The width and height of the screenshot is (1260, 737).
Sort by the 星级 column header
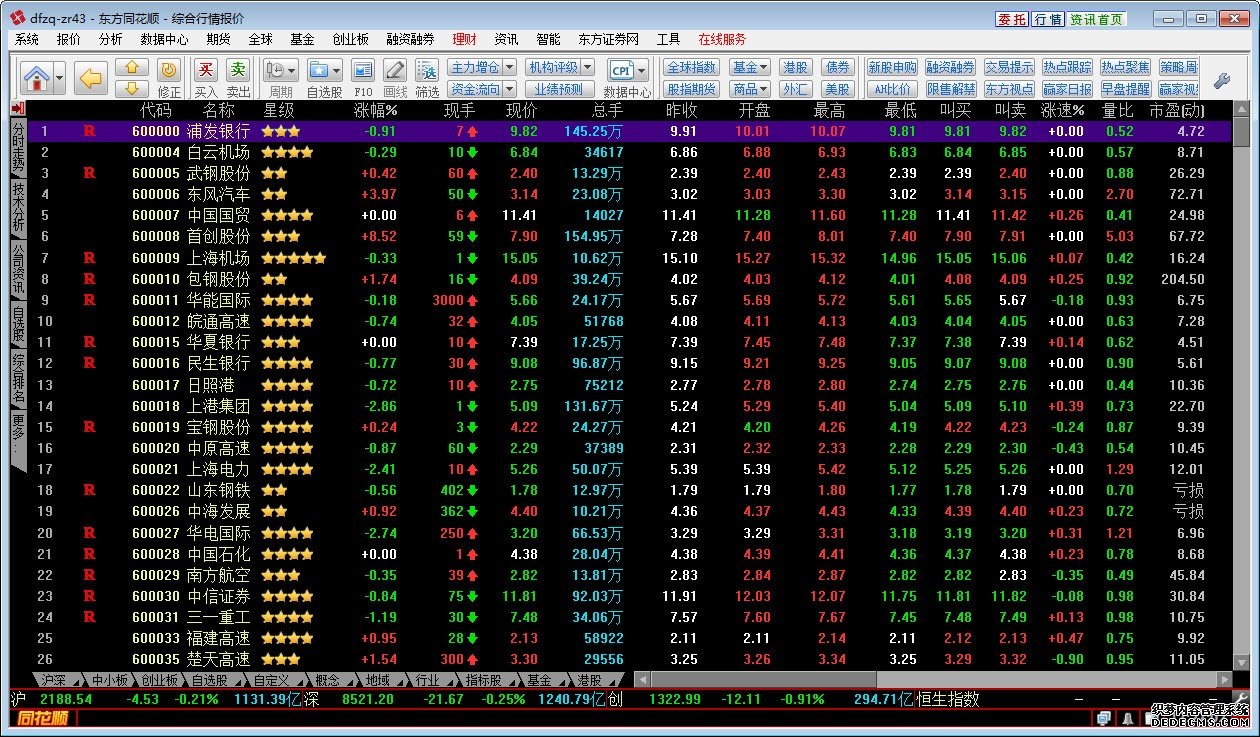[278, 110]
